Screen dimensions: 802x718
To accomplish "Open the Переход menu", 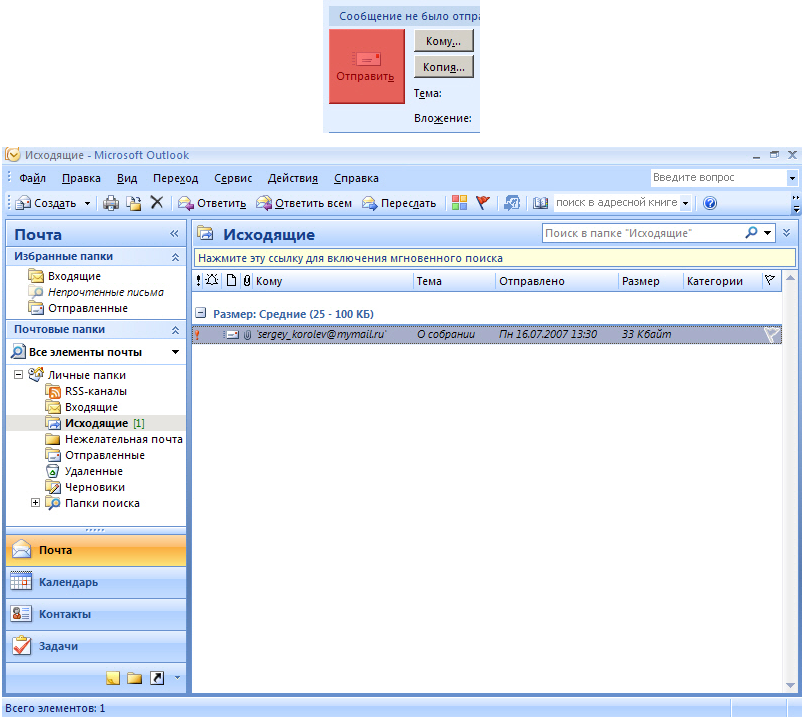I will [x=175, y=178].
